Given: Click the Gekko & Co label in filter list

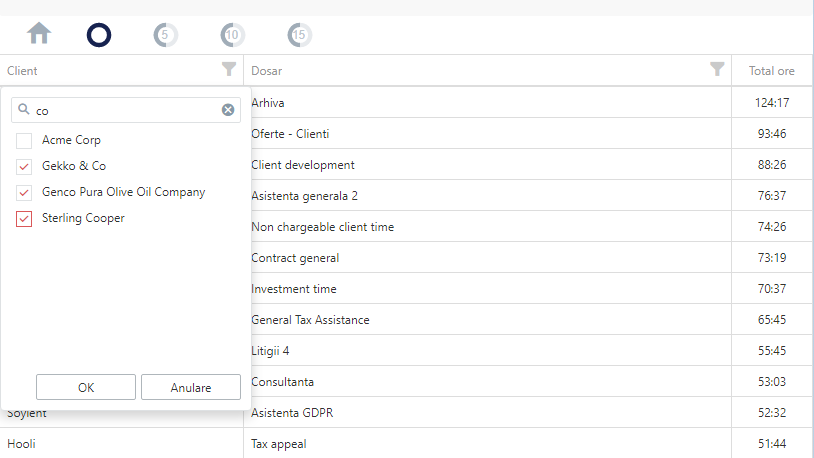Looking at the screenshot, I should point(74,166).
